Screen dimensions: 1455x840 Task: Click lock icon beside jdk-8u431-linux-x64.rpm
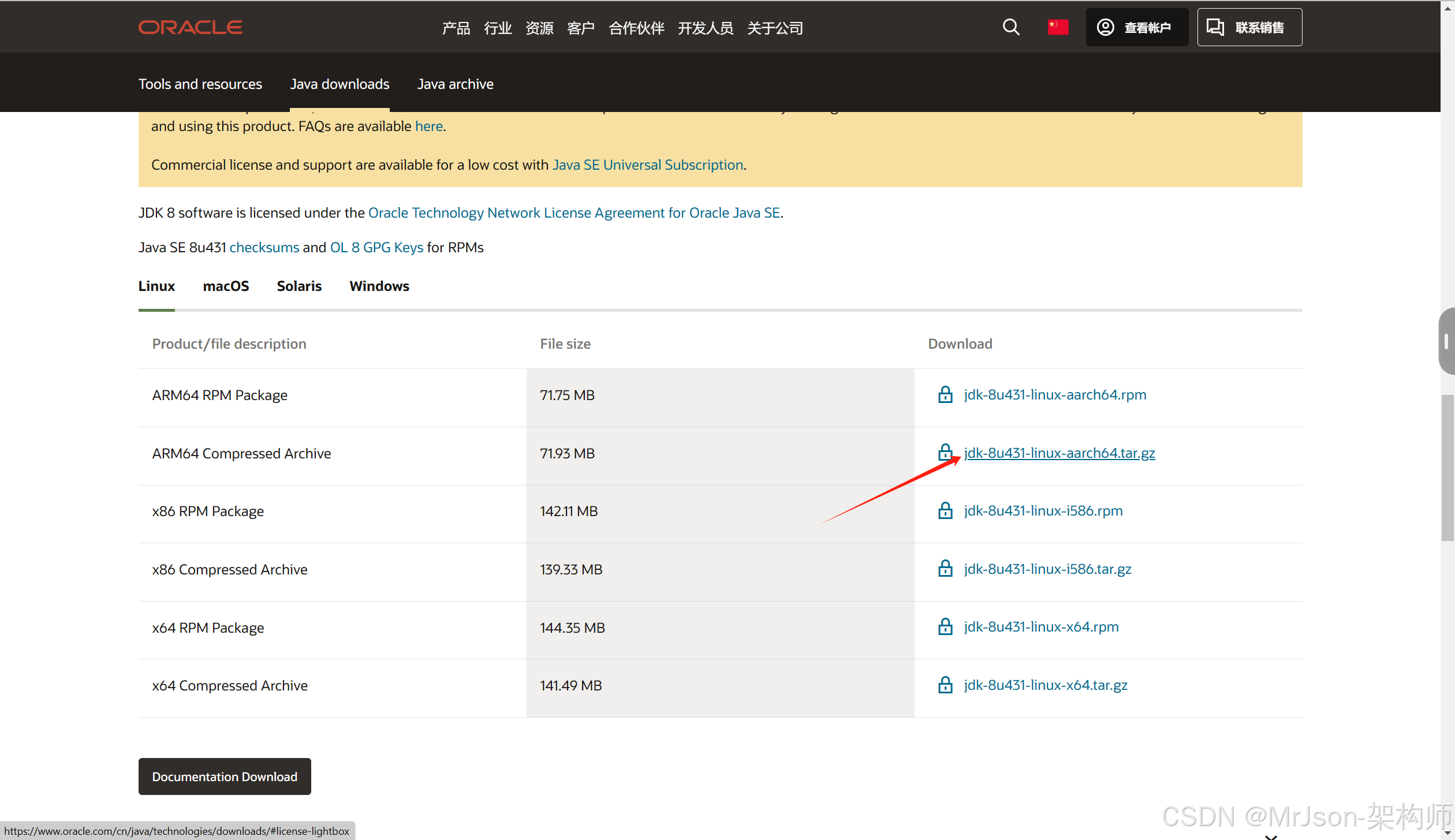coord(945,627)
